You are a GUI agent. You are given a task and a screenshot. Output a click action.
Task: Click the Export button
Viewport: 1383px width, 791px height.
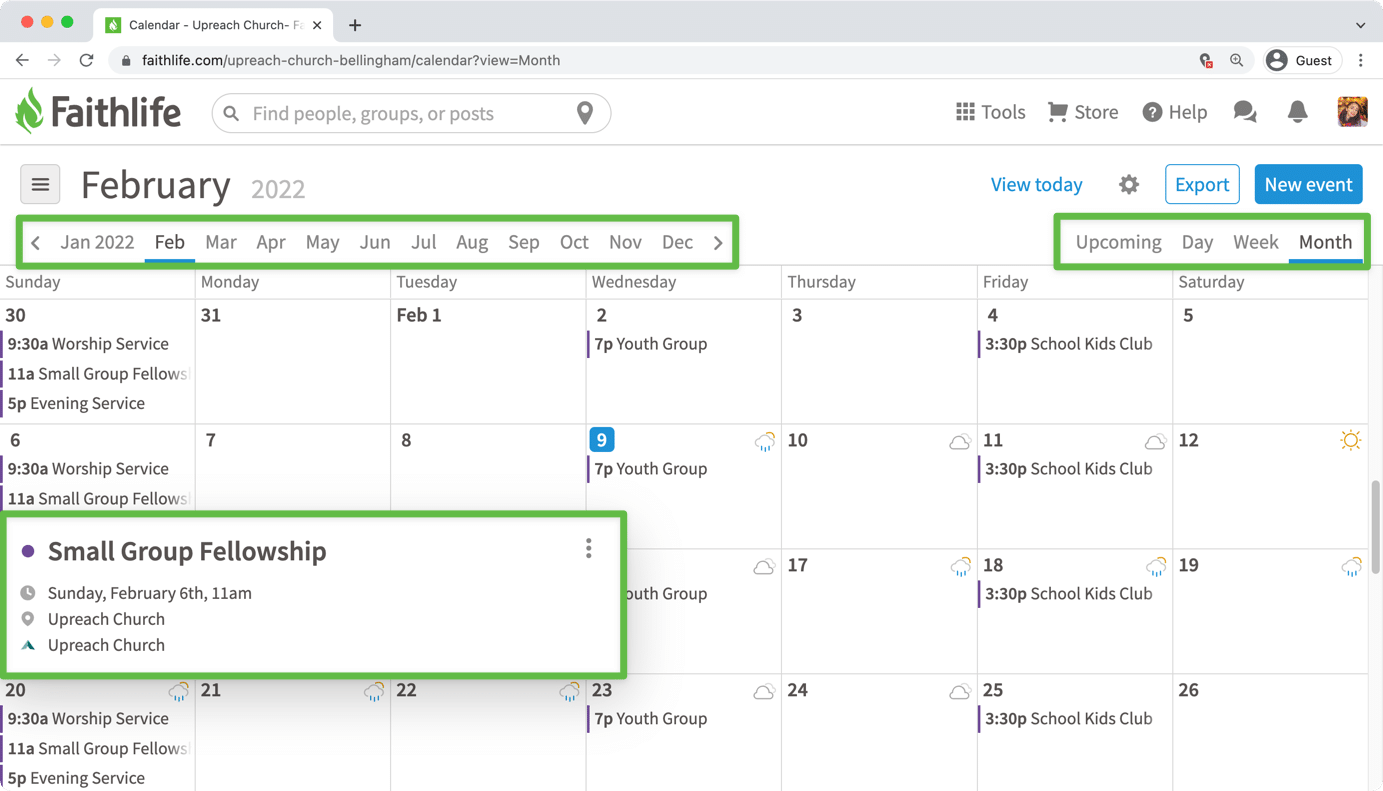1202,184
